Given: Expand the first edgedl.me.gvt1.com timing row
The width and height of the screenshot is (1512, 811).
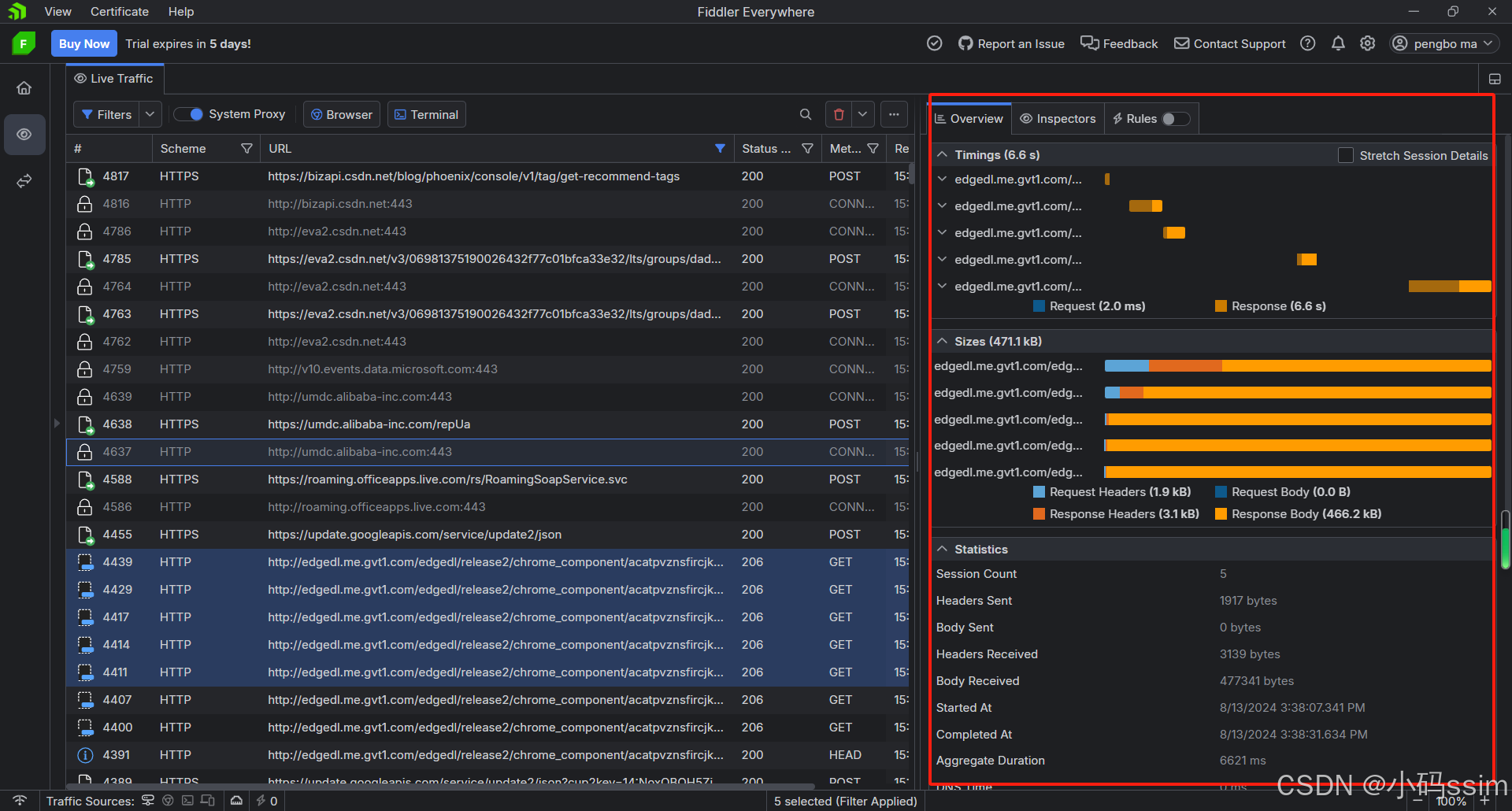Looking at the screenshot, I should pyautogui.click(x=942, y=180).
